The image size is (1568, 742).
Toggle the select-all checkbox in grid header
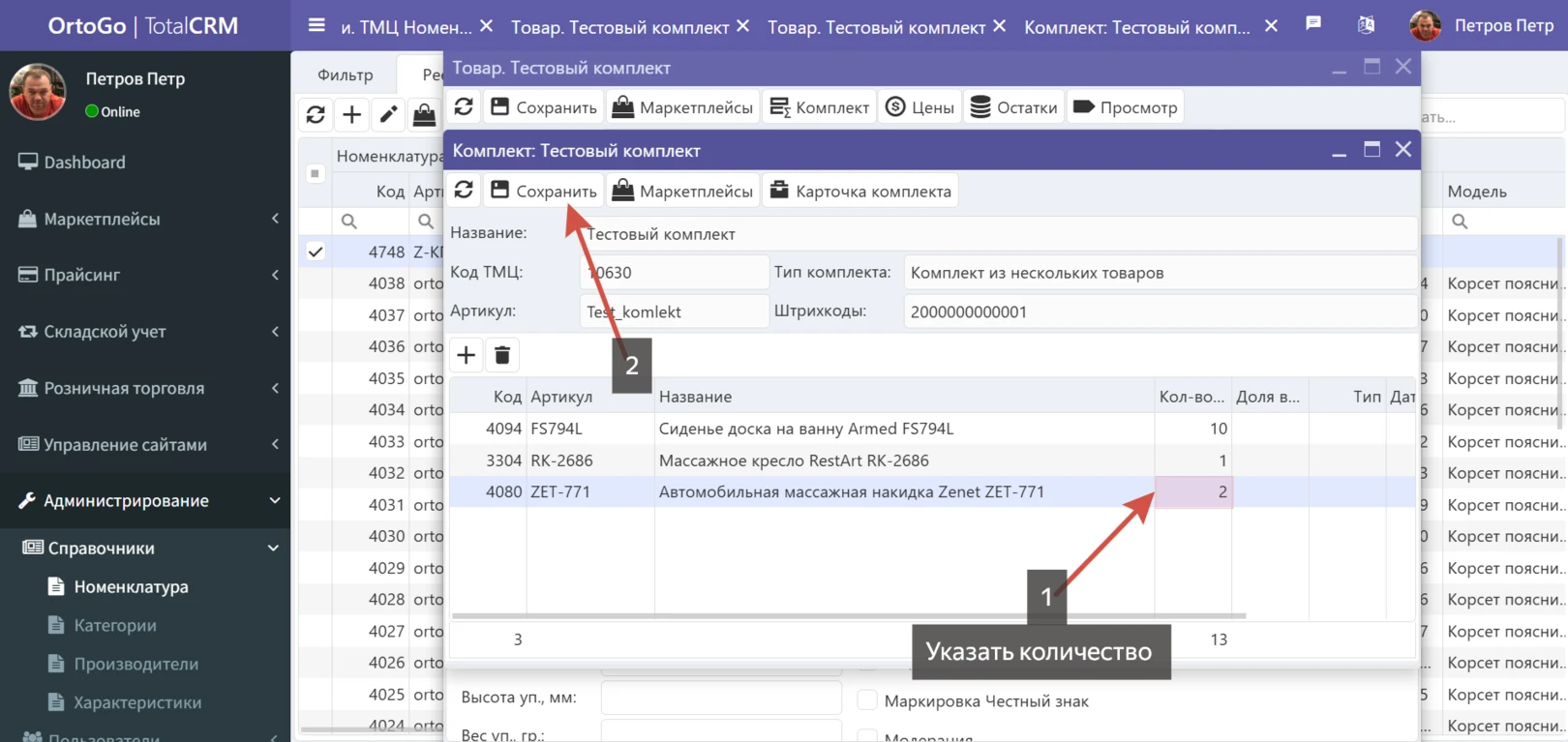(x=315, y=174)
